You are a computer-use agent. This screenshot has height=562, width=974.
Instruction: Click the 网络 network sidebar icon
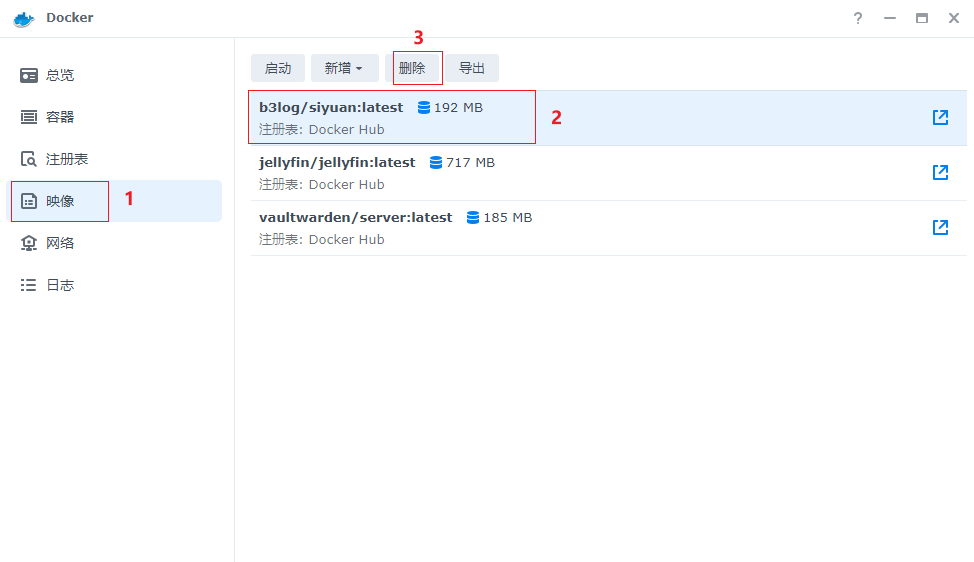(x=29, y=243)
